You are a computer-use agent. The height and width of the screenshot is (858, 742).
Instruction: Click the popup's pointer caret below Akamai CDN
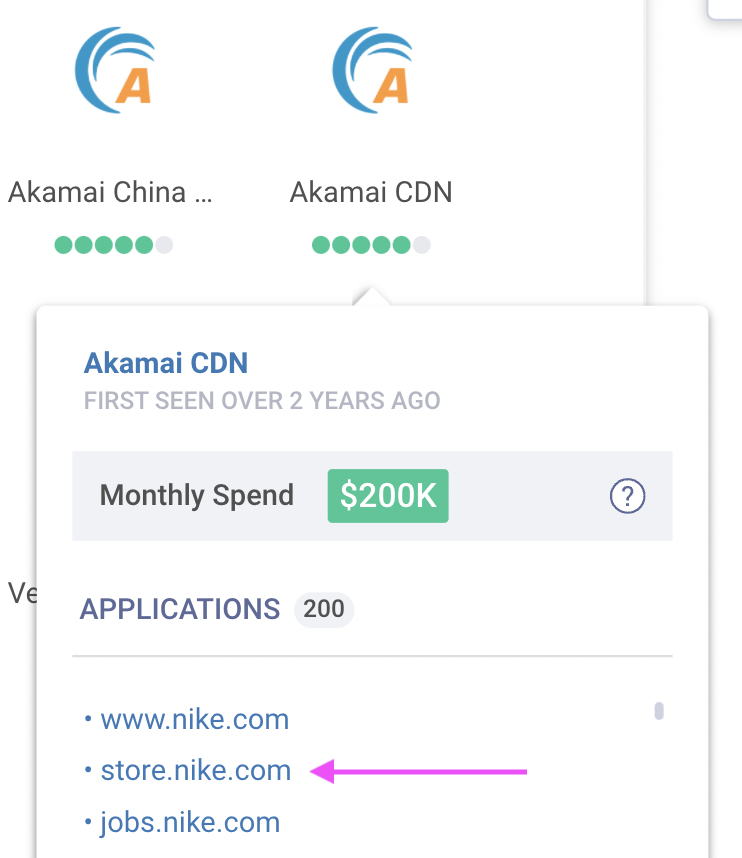[x=371, y=298]
